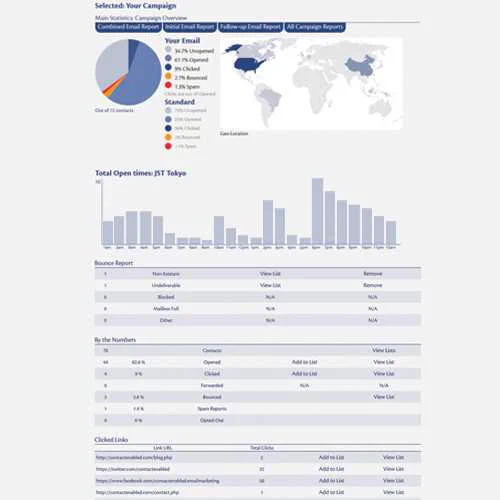
Task: Add Opened contacts to list
Action: tap(304, 362)
